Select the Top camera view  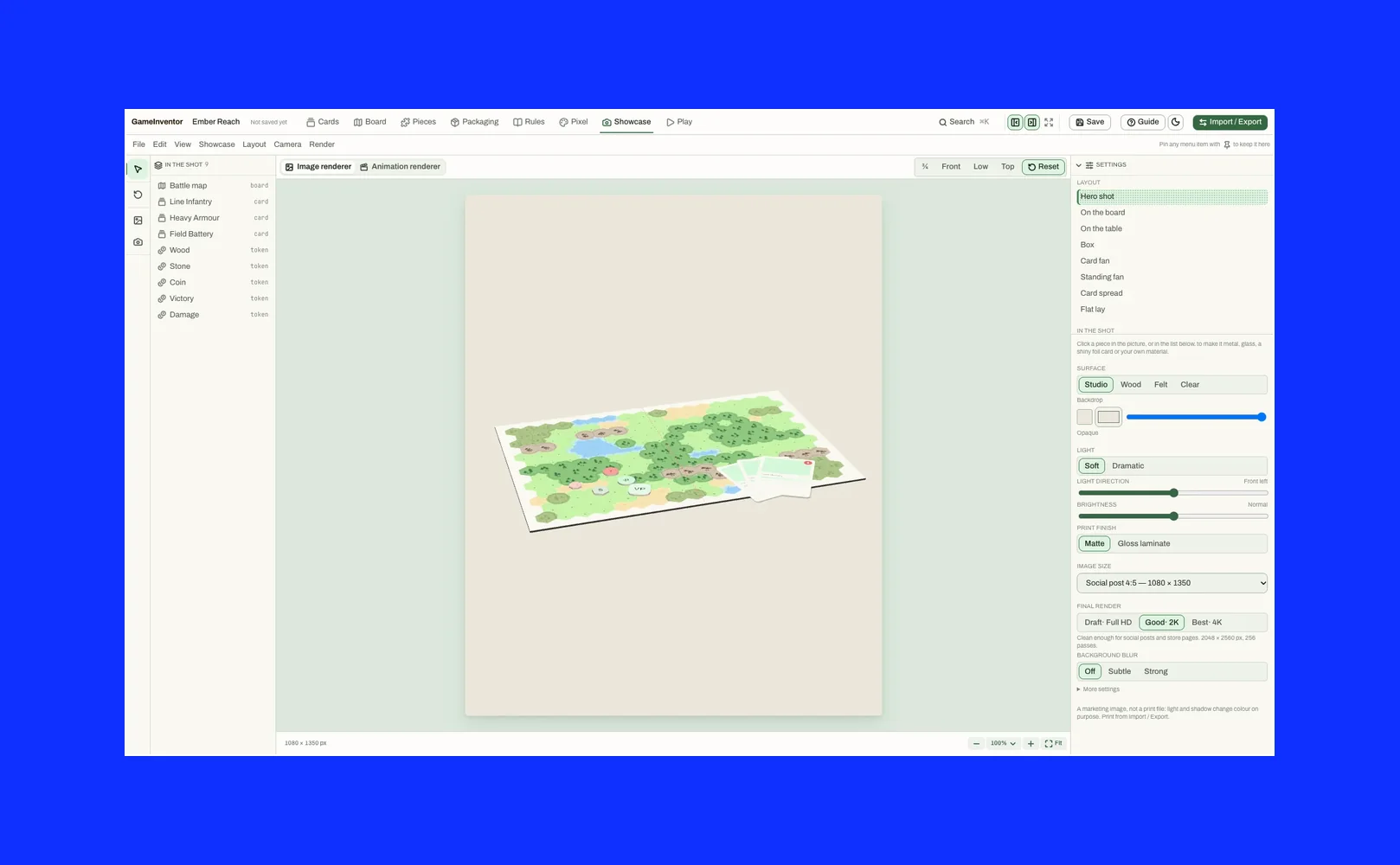[1008, 167]
